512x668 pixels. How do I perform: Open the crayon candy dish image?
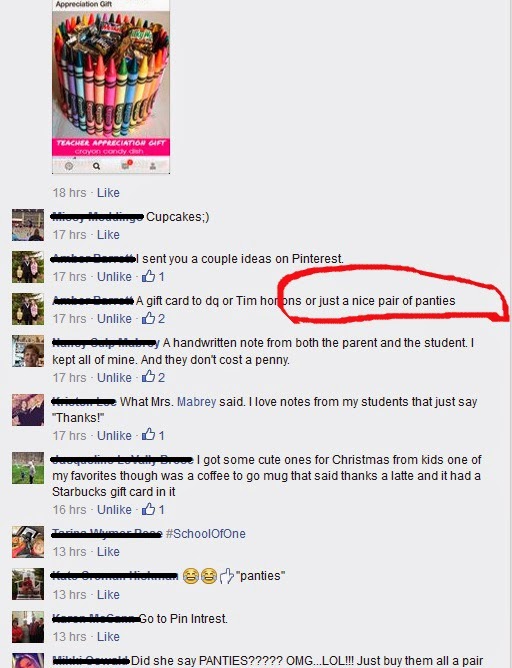pyautogui.click(x=111, y=86)
